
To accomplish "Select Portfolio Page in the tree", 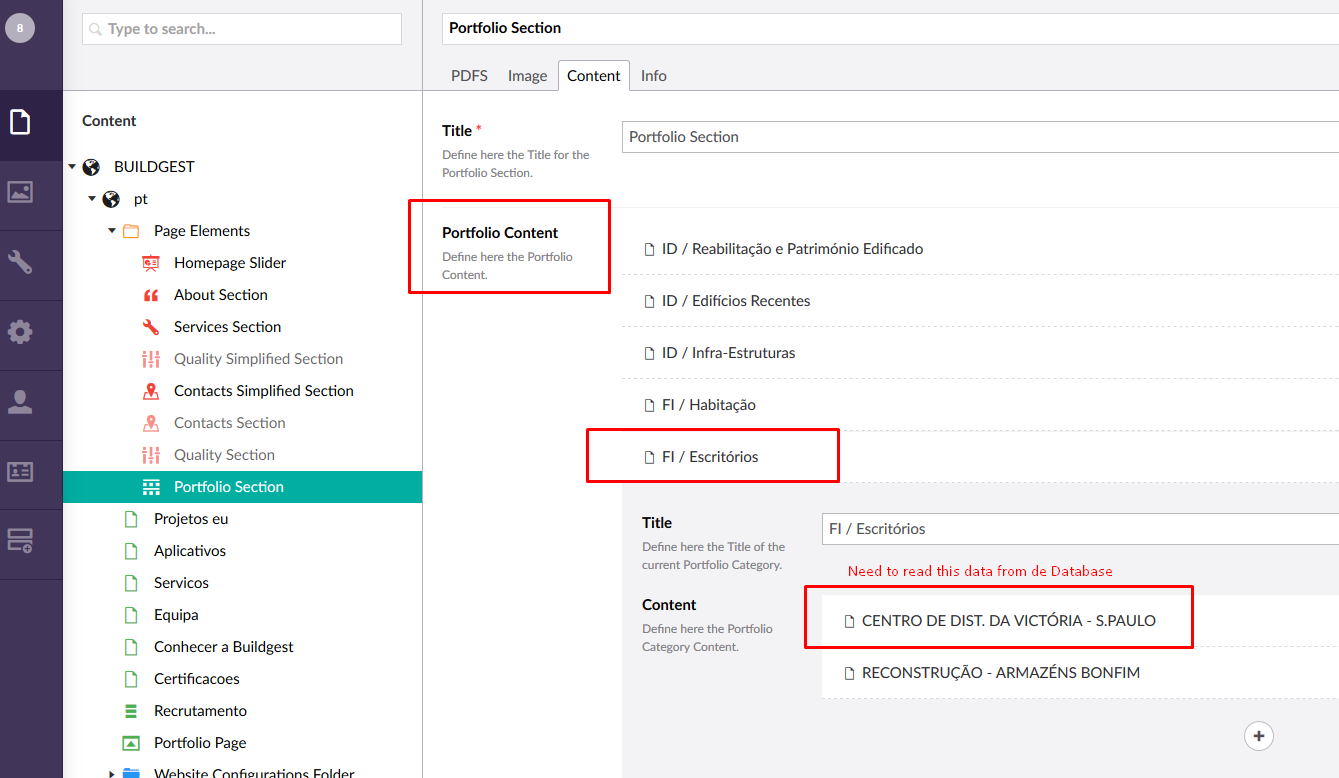I will click(x=200, y=743).
